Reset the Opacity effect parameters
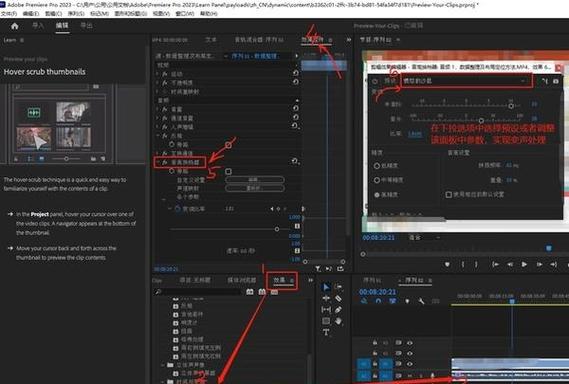 (295, 82)
